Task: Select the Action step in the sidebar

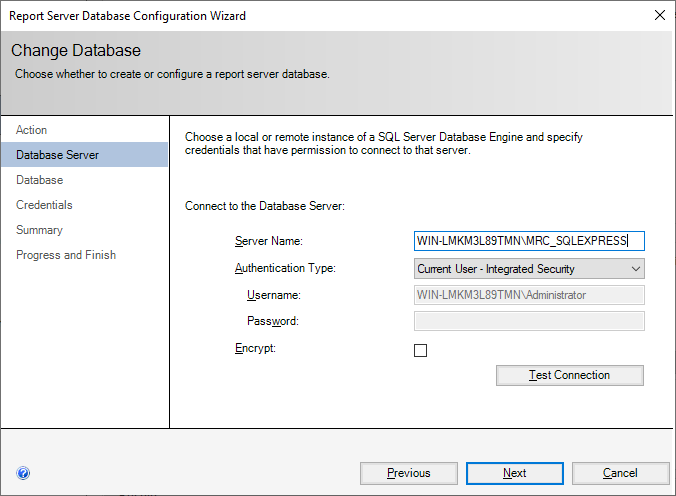Action: (x=32, y=130)
